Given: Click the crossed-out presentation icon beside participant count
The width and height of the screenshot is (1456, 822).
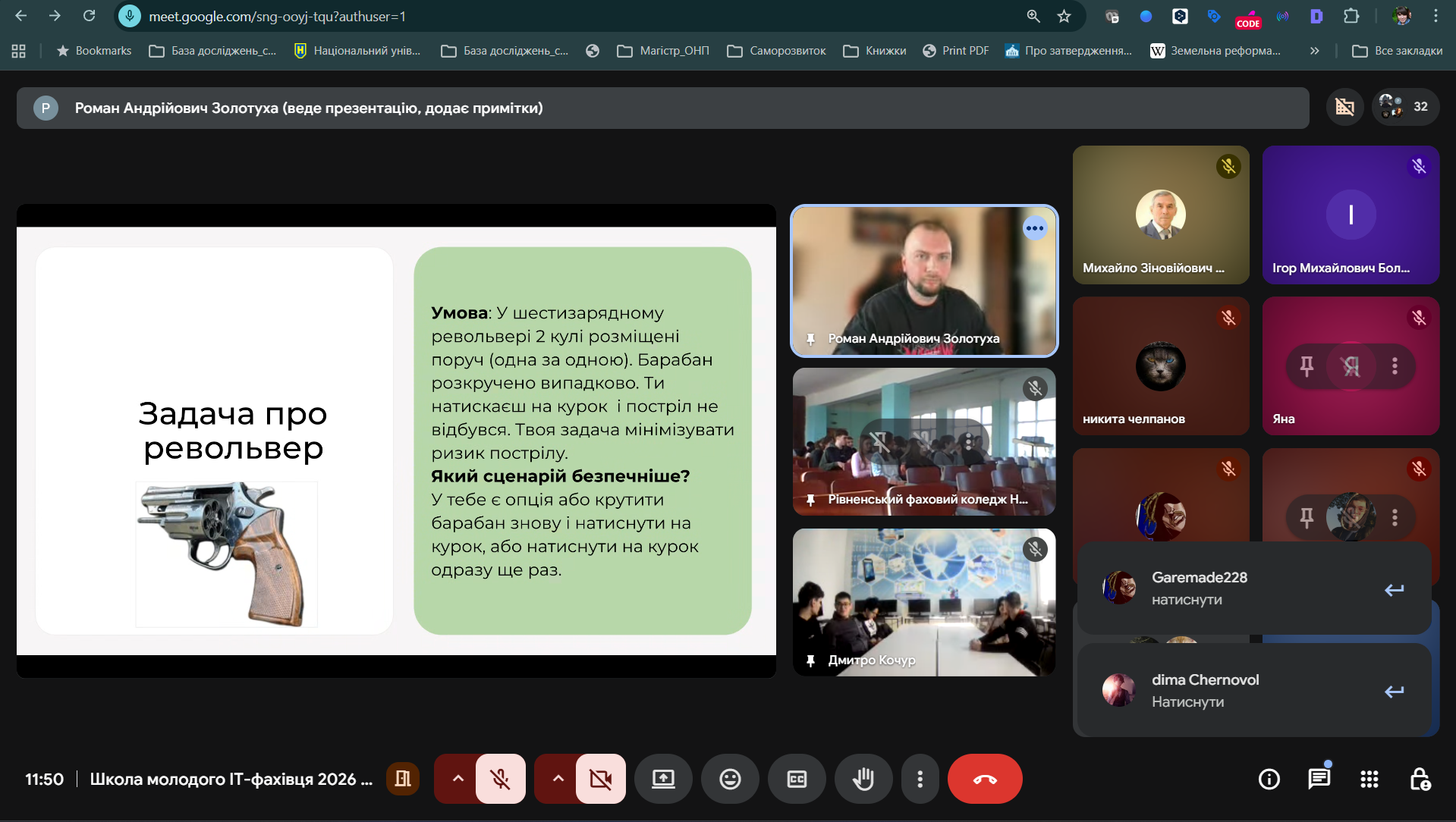Looking at the screenshot, I should click(x=1345, y=107).
